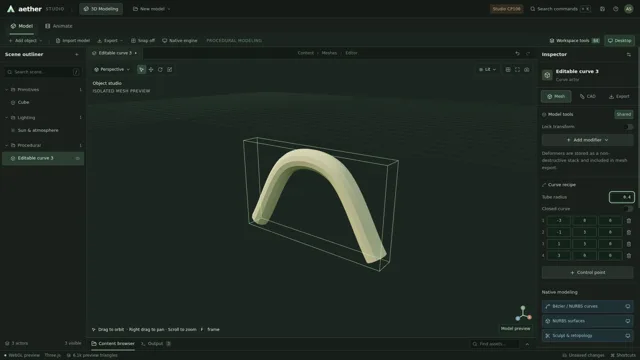Open the Add modifier dropdown
The height and width of the screenshot is (360, 640).
[587, 140]
